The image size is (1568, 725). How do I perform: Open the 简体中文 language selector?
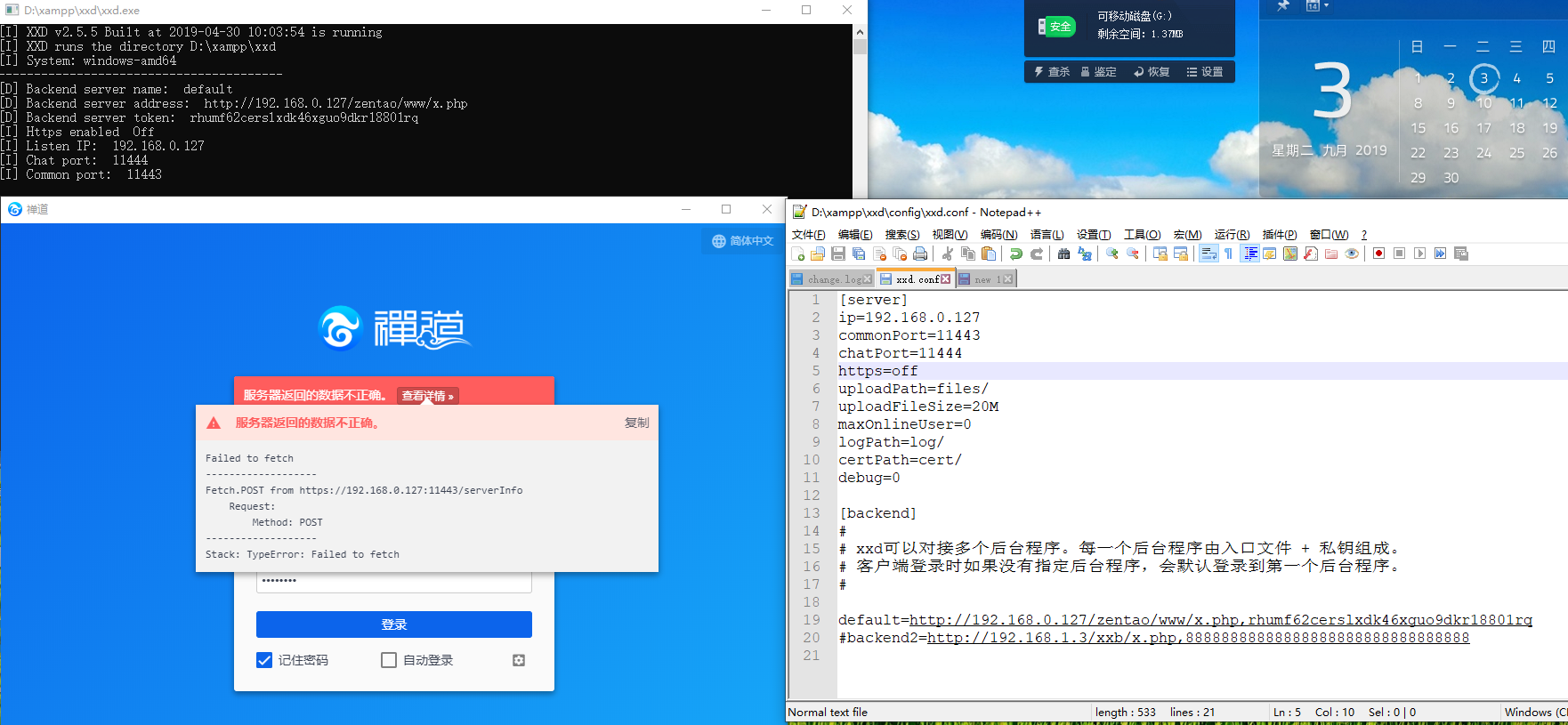click(x=743, y=241)
